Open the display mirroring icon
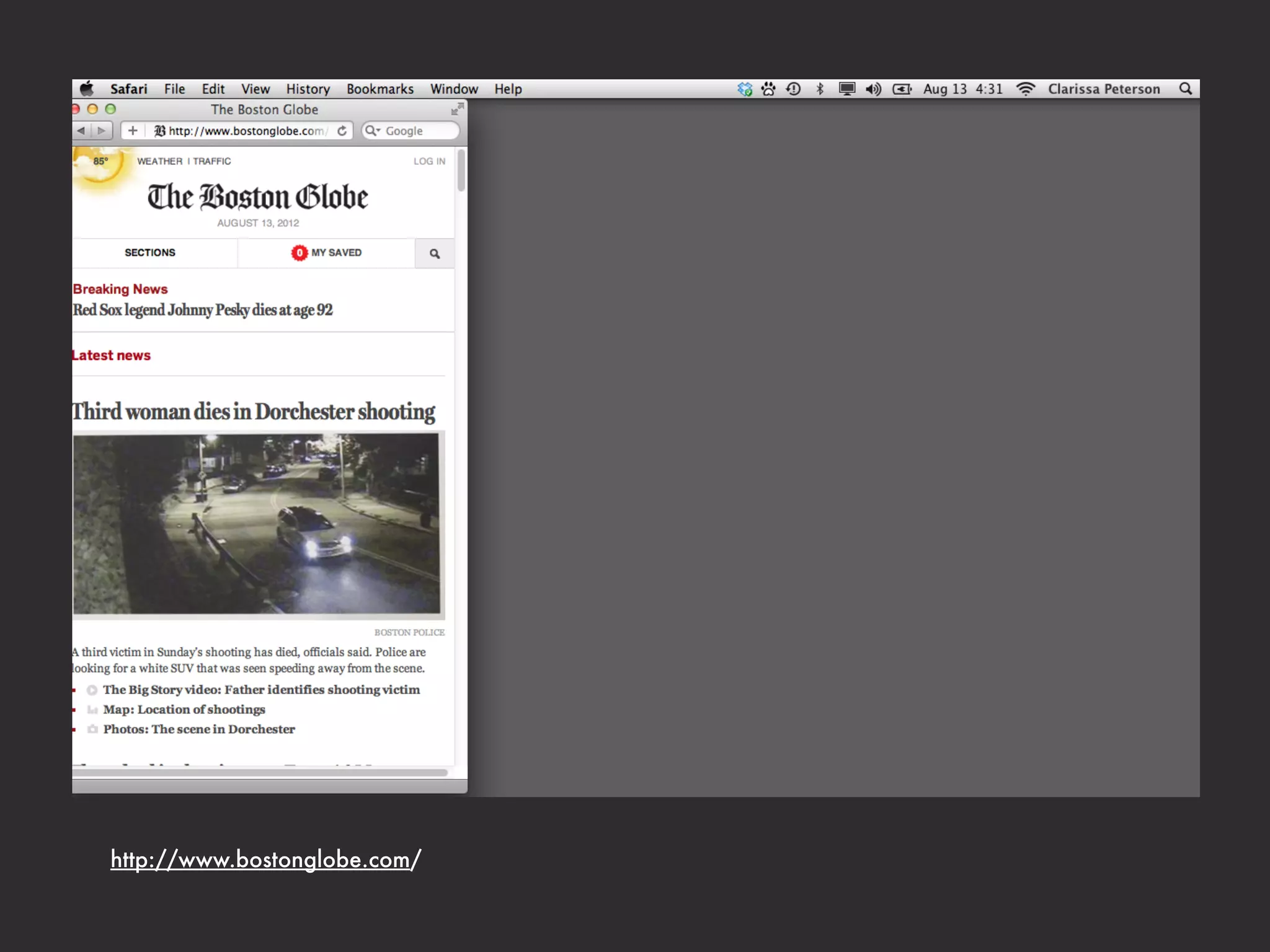The width and height of the screenshot is (1270, 952). coord(846,89)
